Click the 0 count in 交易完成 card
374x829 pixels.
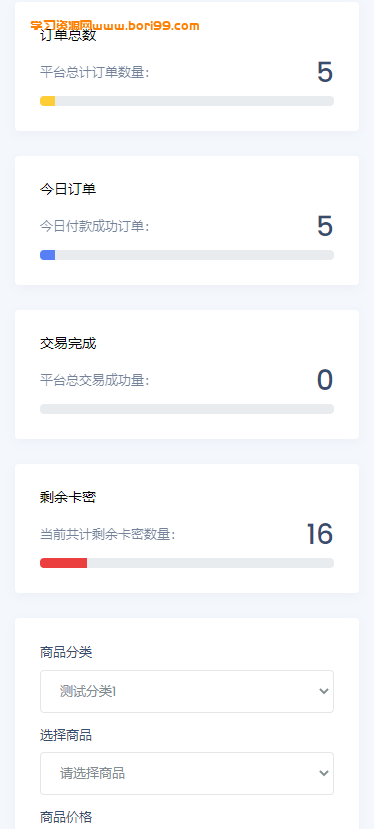(325, 380)
